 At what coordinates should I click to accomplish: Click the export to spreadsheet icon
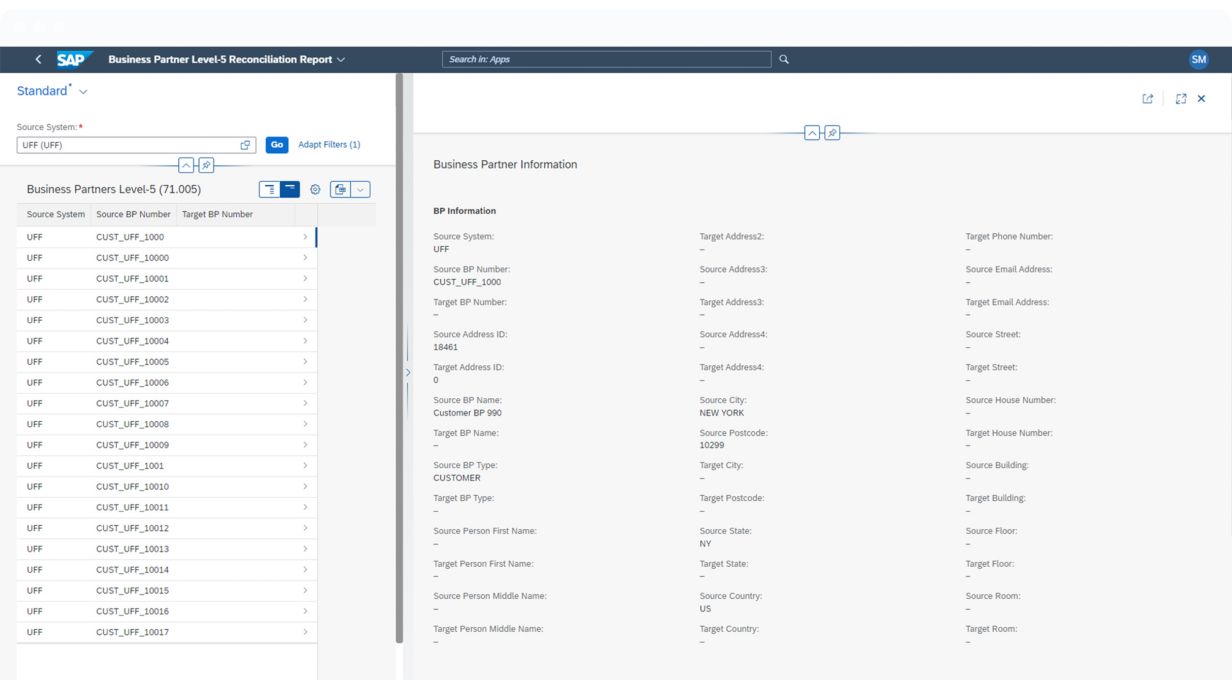coord(340,189)
